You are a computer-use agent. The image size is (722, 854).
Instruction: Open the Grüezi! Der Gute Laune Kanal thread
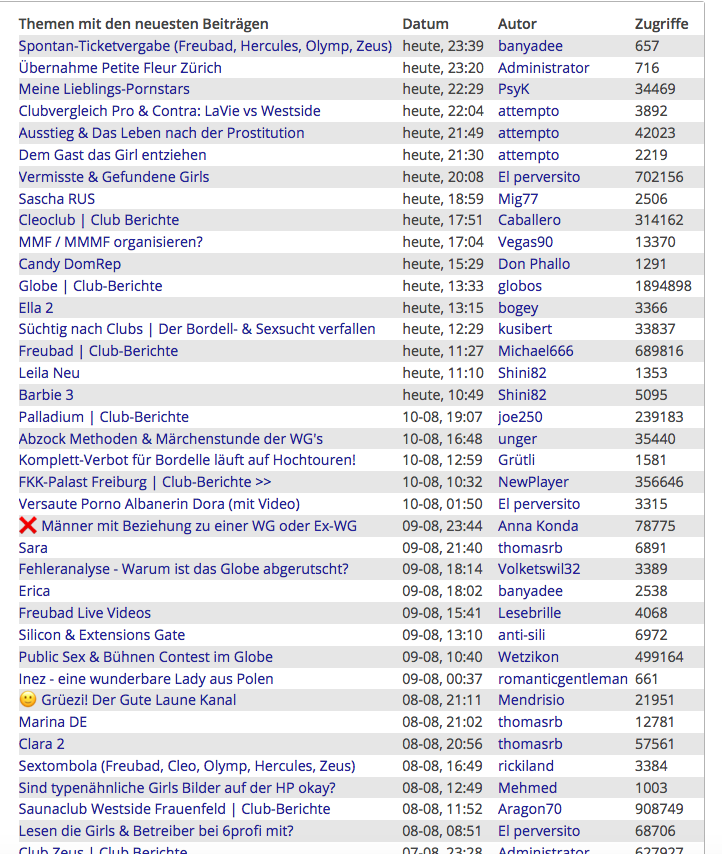[138, 700]
